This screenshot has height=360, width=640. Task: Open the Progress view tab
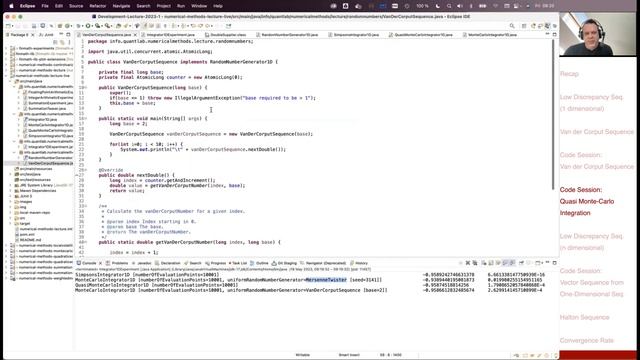216,263
